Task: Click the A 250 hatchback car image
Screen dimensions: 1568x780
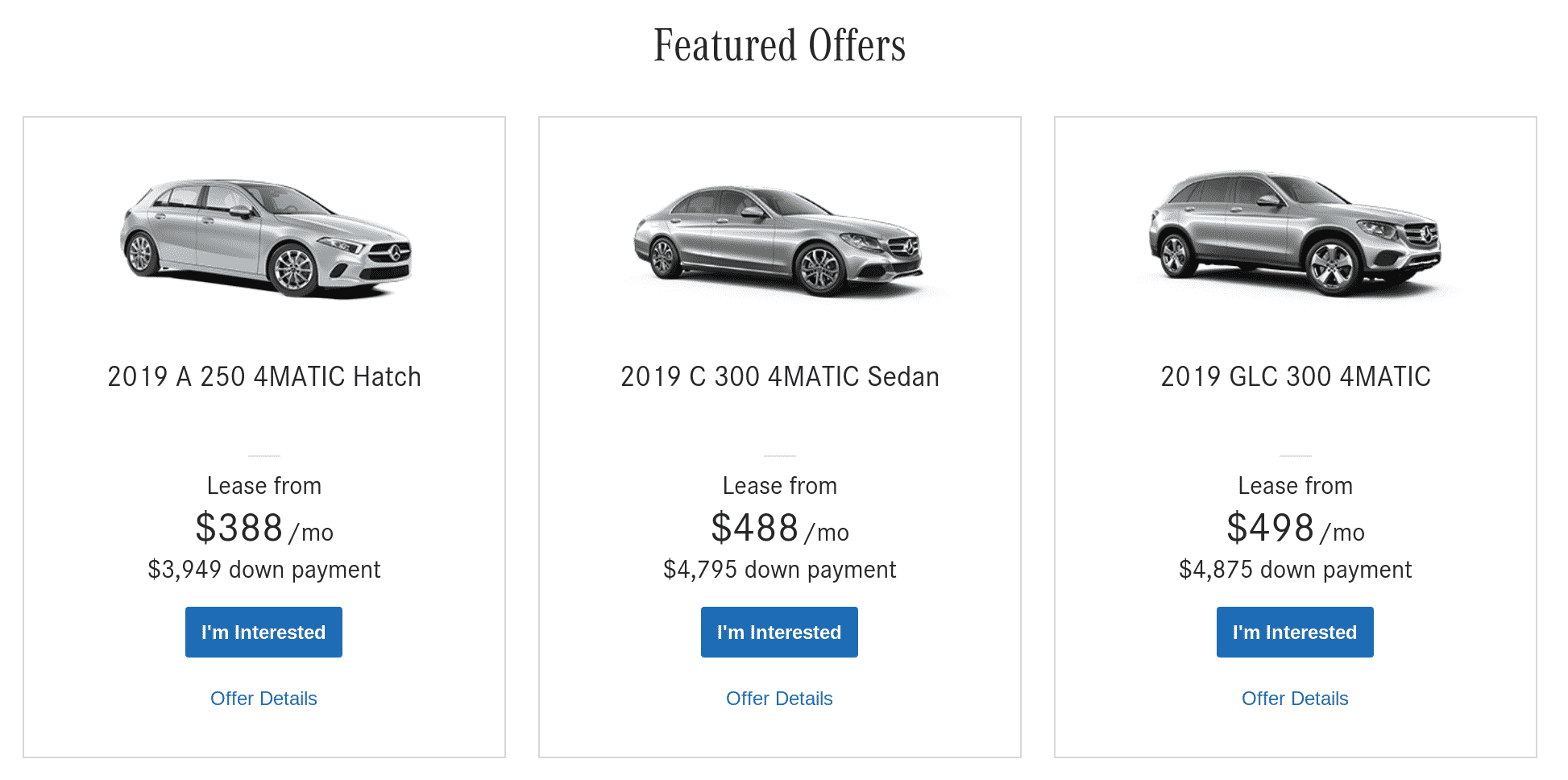Action: [265, 238]
